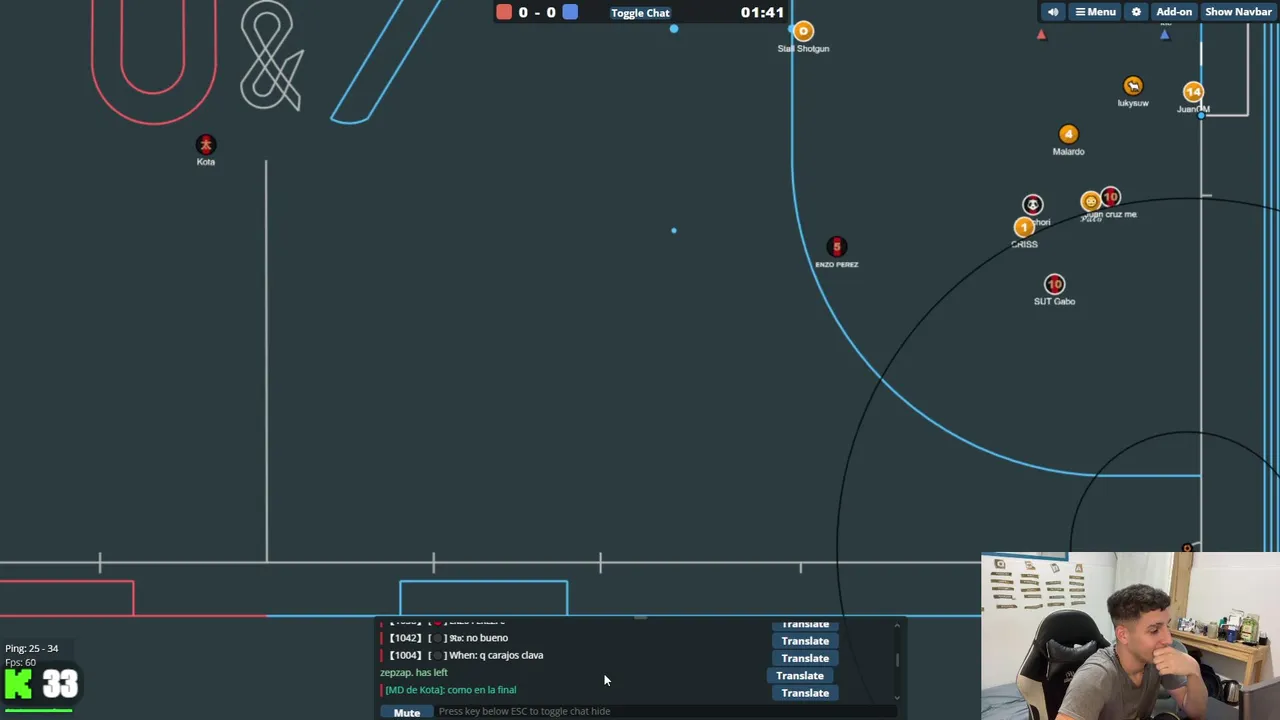This screenshot has height=720, width=1280.
Task: Click the 'Fps: 60' readout
Action: 20,662
